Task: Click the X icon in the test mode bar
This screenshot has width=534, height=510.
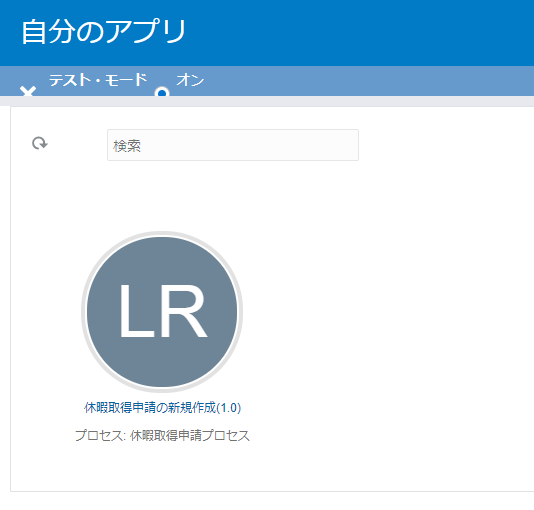Action: (x=28, y=91)
